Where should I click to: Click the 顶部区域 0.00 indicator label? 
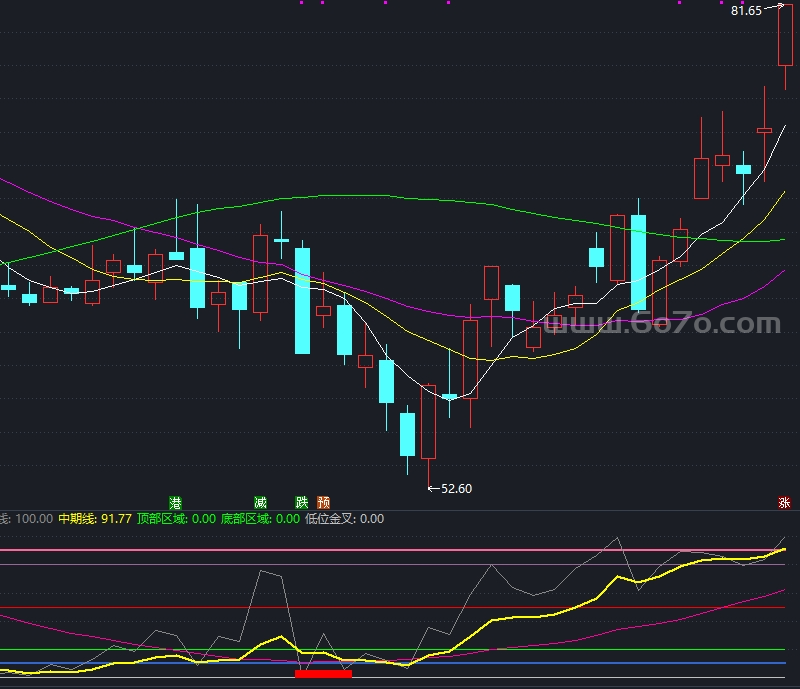pos(177,519)
